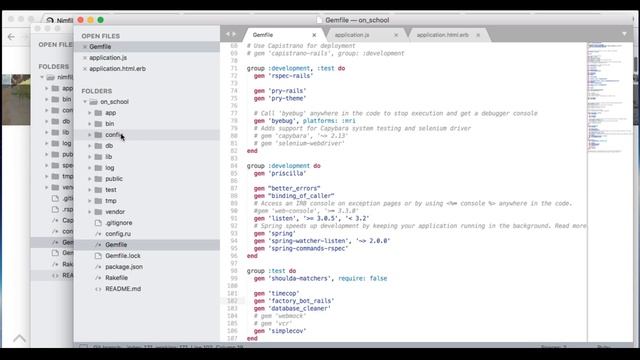Click the gem 'rspec-rails' line
The image size is (640, 360).
coord(283,76)
